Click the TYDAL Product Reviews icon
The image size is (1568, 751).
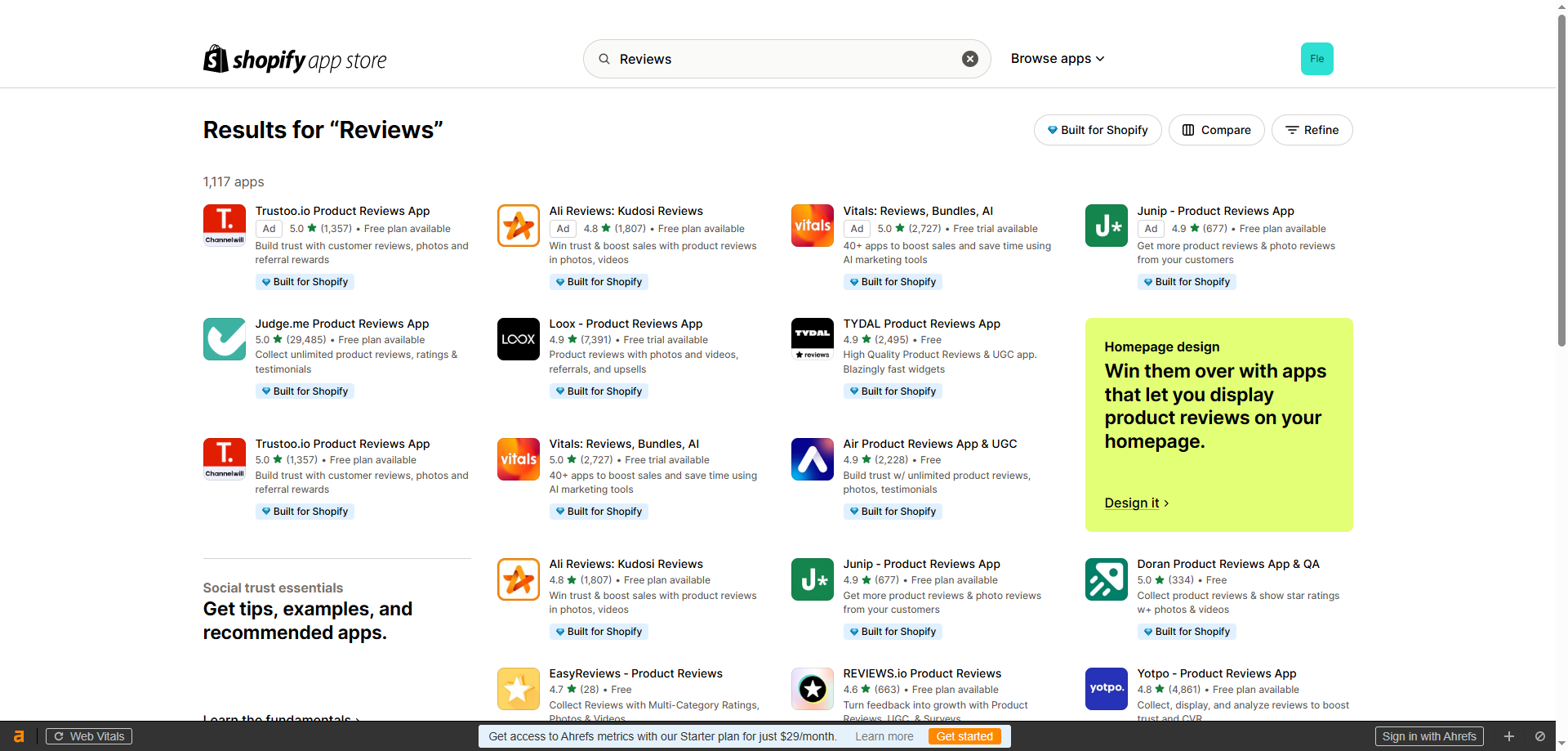(x=812, y=339)
